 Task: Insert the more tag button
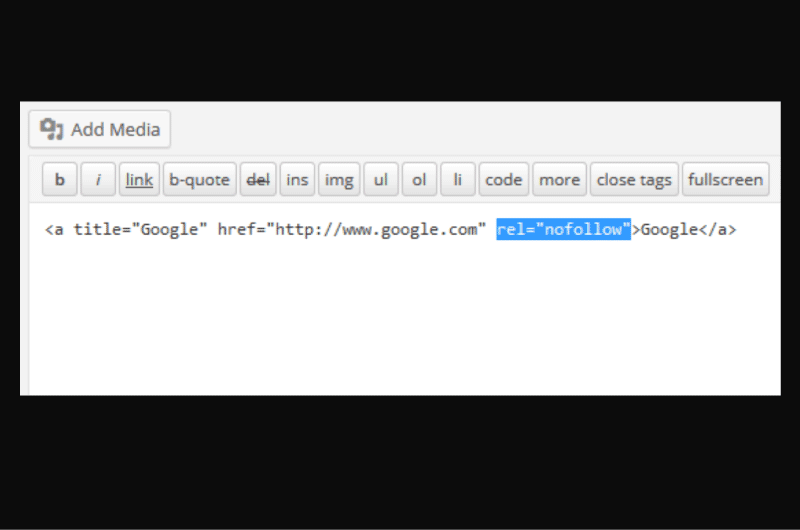point(560,180)
